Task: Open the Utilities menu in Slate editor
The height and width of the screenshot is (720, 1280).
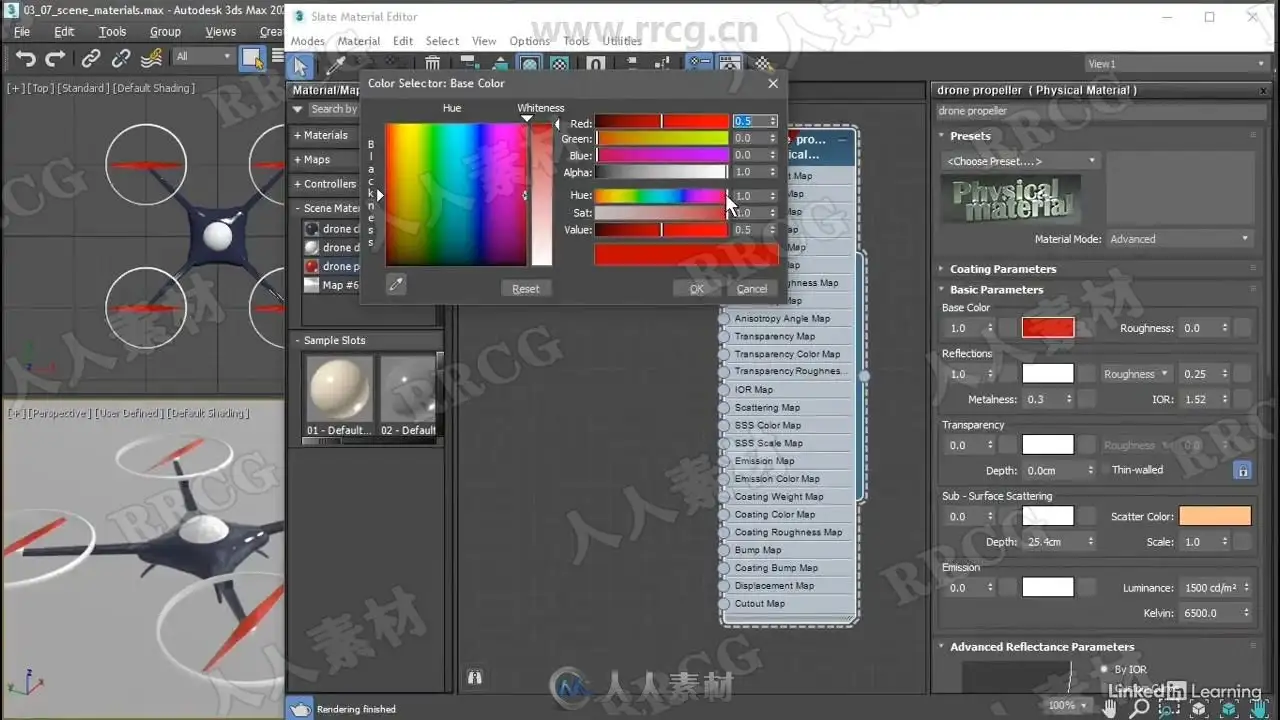Action: pos(622,41)
